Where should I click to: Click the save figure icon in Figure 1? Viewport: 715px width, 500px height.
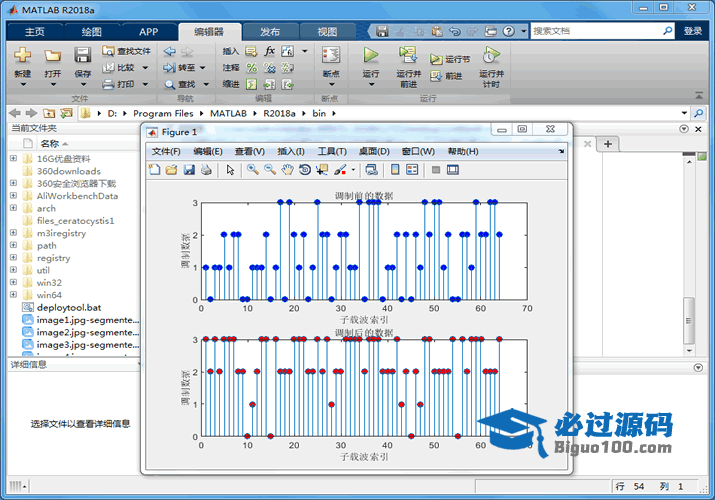click(x=189, y=170)
